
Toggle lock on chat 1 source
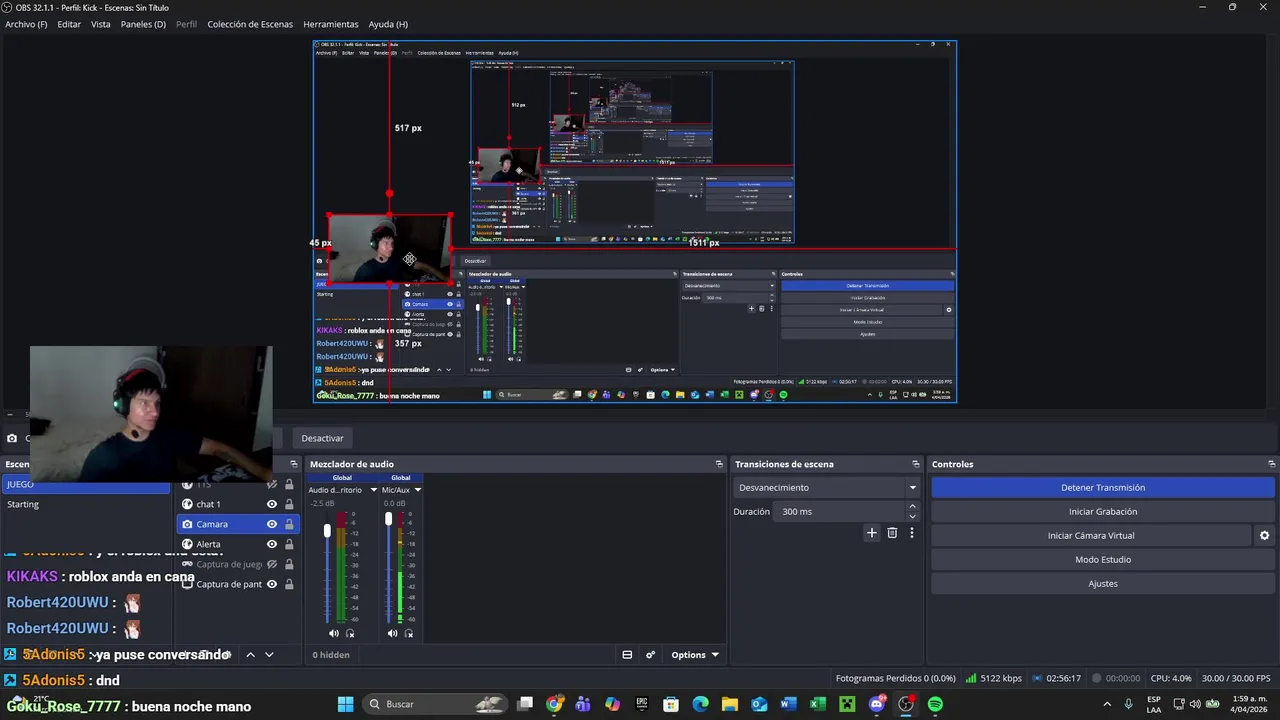pos(289,504)
